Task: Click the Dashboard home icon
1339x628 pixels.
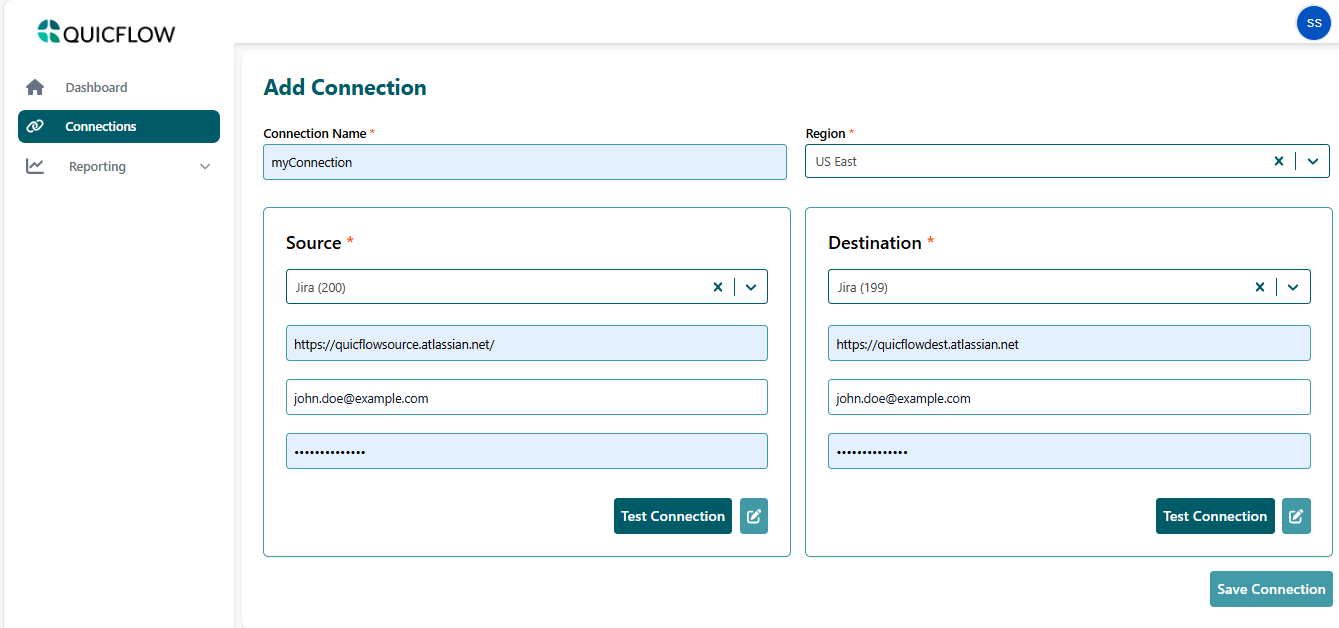Action: (35, 87)
